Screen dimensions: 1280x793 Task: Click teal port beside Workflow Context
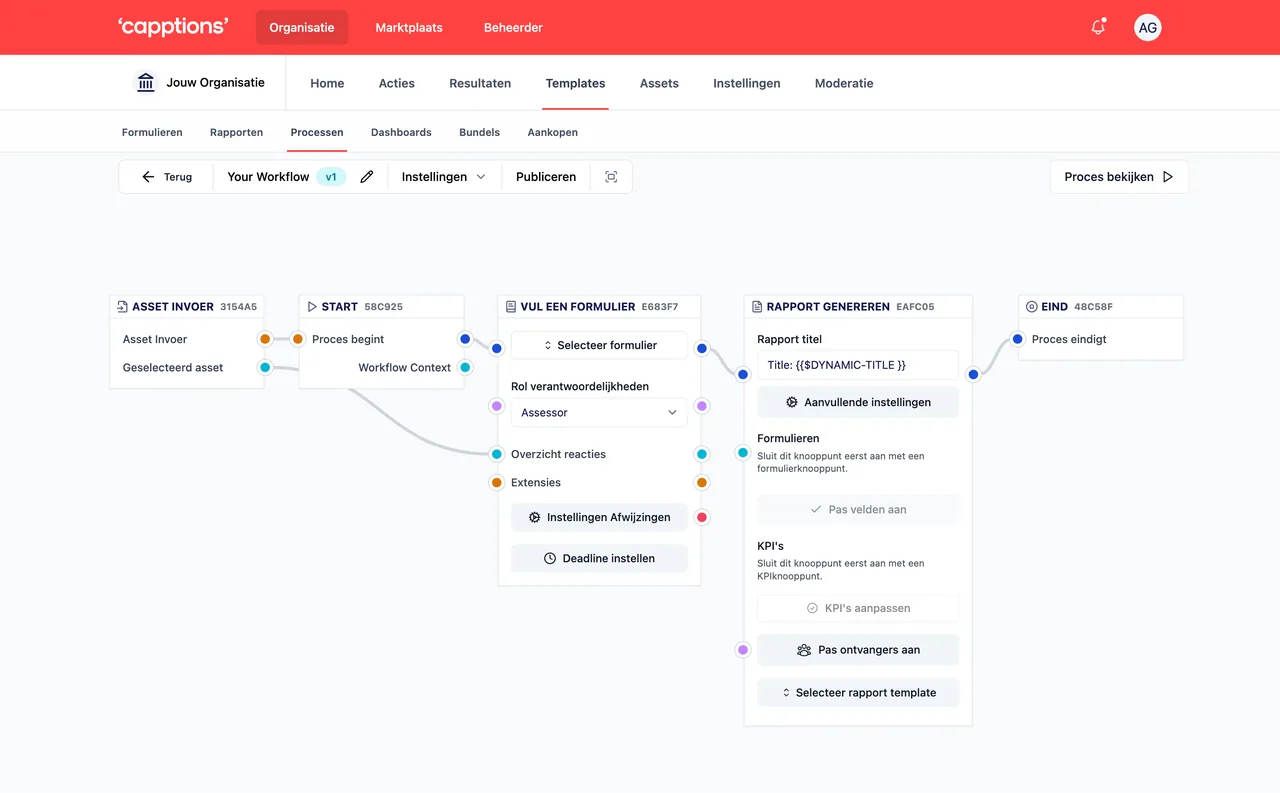(x=465, y=367)
